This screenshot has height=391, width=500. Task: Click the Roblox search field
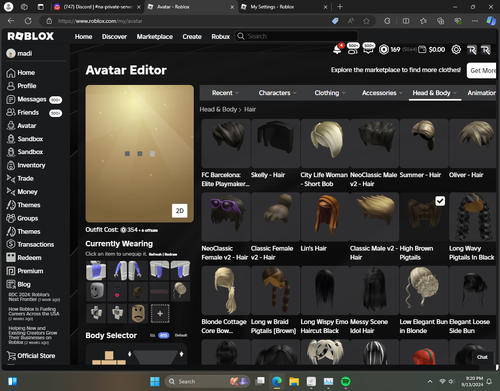(297, 36)
